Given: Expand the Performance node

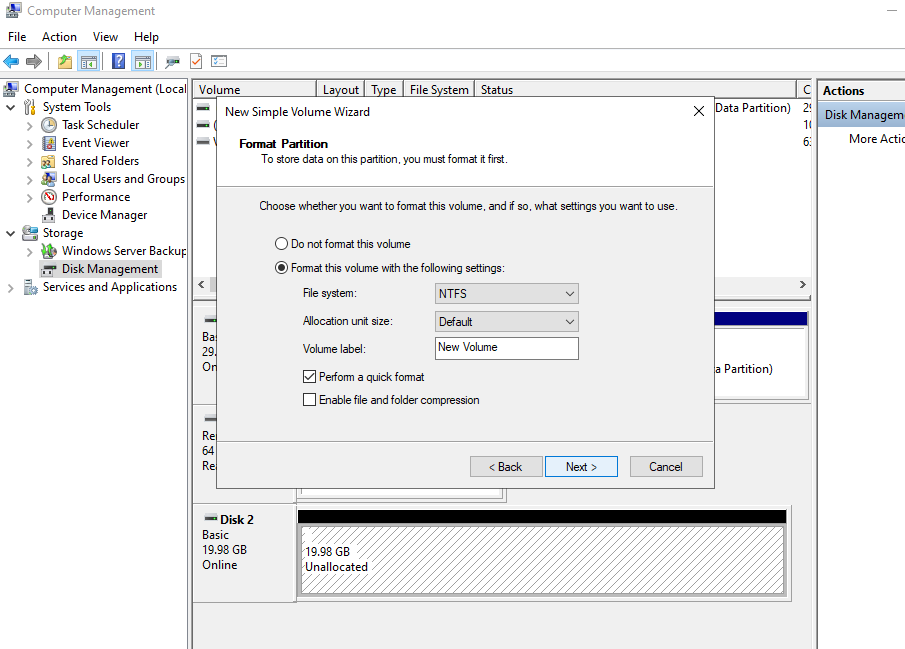Looking at the screenshot, I should coord(29,197).
